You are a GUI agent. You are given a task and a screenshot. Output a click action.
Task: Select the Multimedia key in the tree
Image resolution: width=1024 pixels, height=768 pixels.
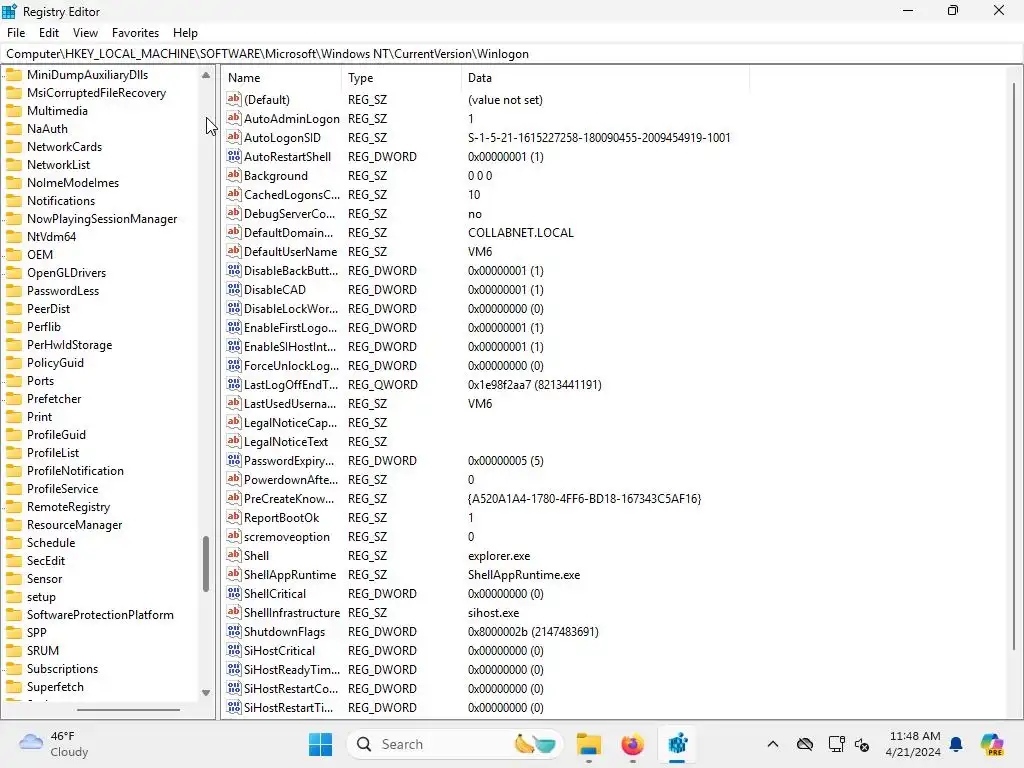[x=57, y=111]
